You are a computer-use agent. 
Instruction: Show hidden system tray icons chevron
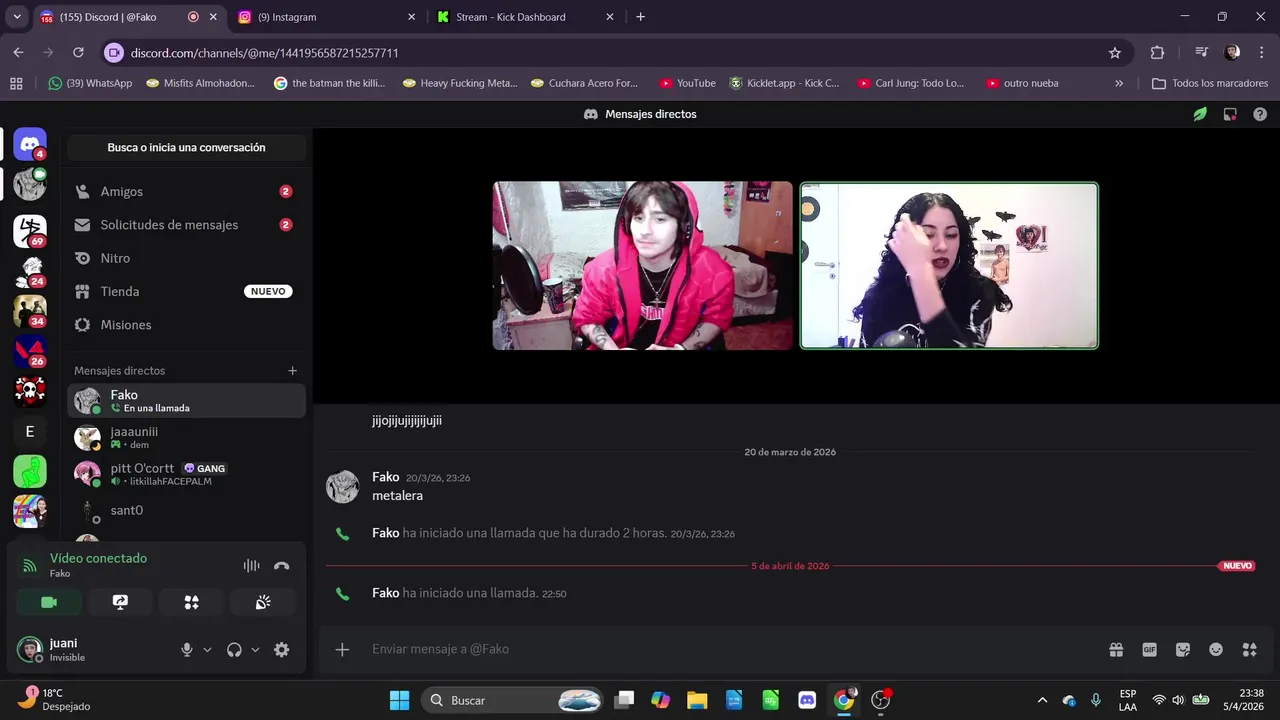pyautogui.click(x=1042, y=701)
